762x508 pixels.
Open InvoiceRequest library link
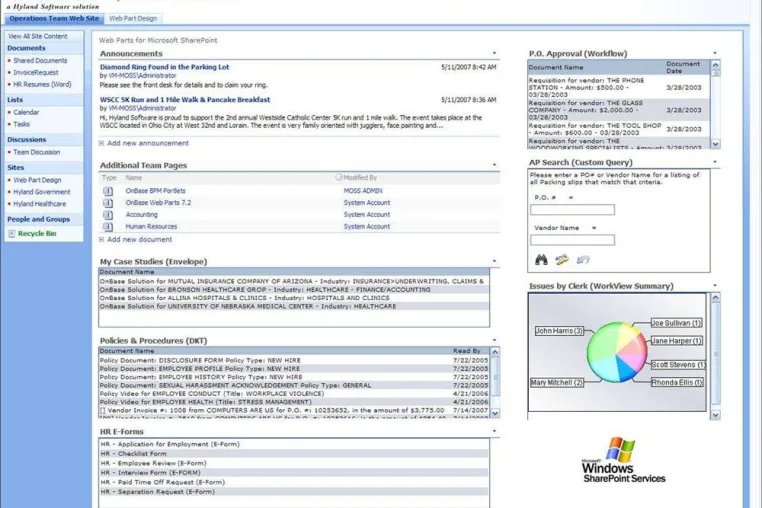[x=36, y=72]
